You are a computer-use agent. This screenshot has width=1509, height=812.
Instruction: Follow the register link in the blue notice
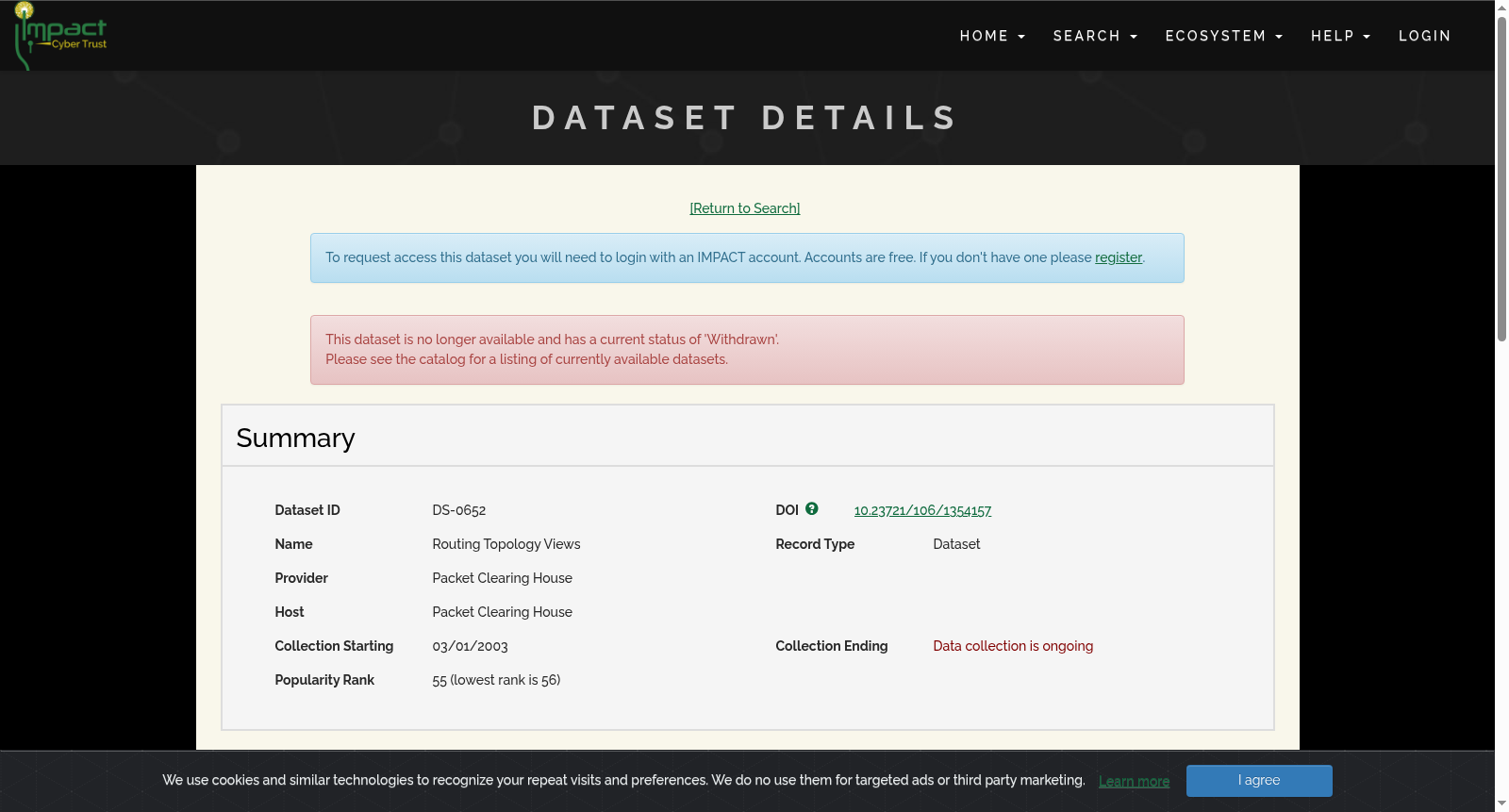1119,257
